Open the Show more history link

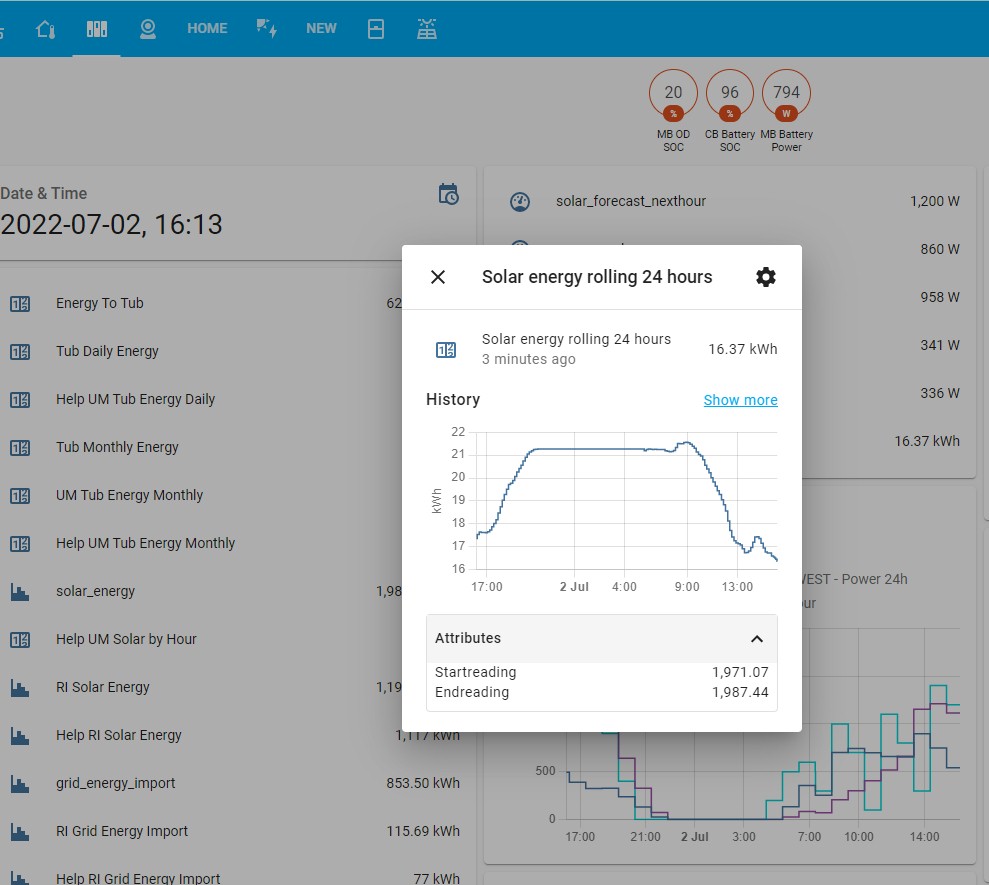coord(740,400)
